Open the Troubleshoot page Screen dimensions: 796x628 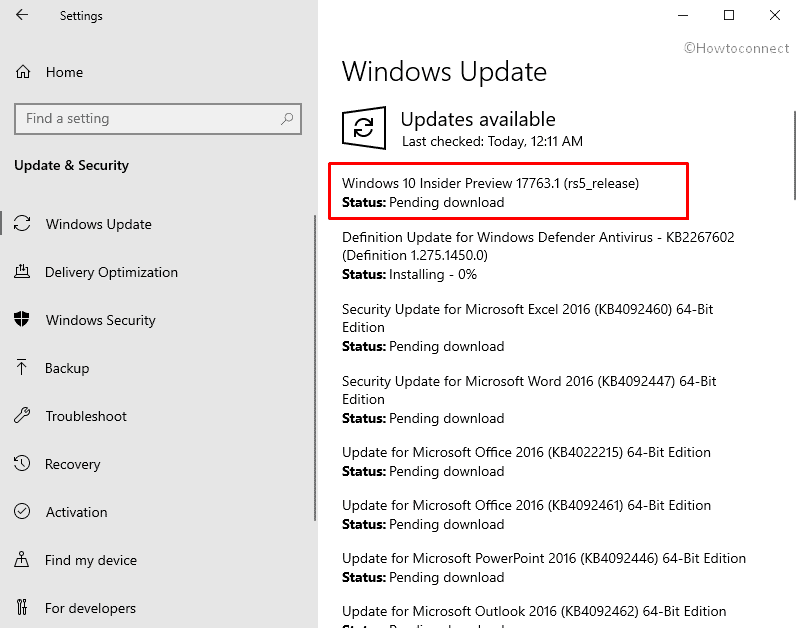coord(86,416)
